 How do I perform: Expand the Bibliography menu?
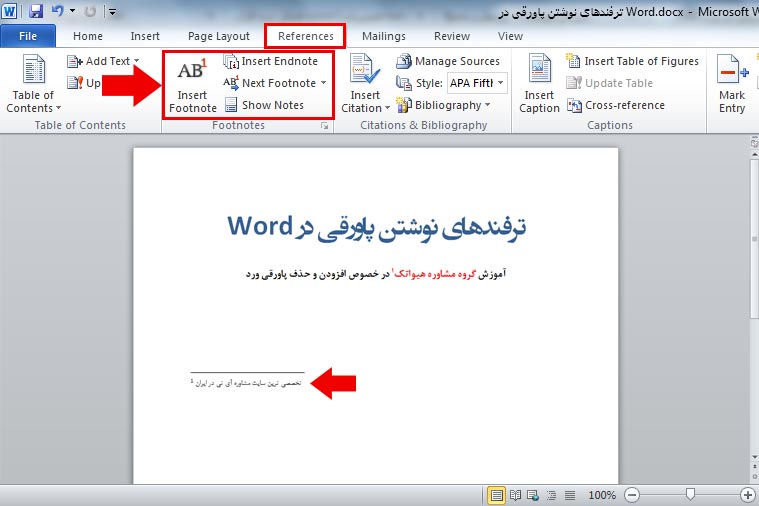coord(443,105)
